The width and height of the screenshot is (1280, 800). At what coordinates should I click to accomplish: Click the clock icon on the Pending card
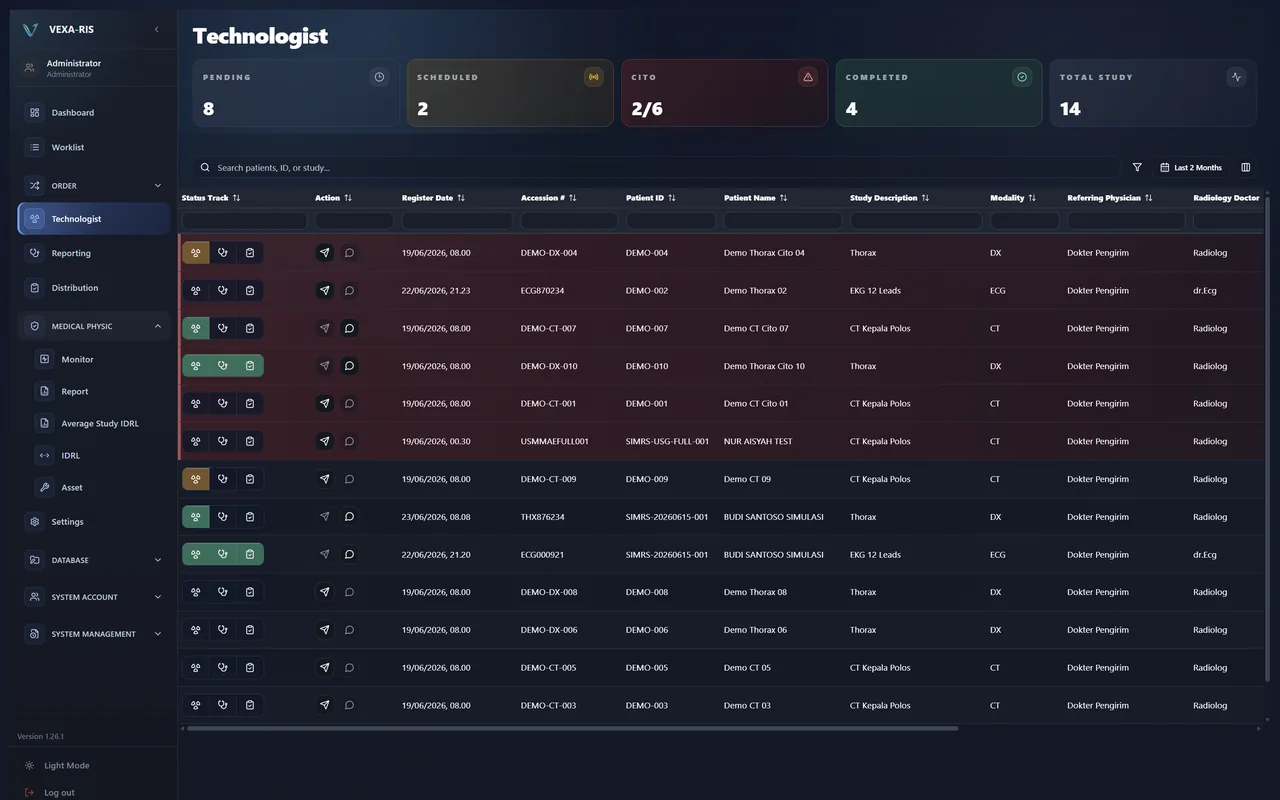tap(379, 77)
